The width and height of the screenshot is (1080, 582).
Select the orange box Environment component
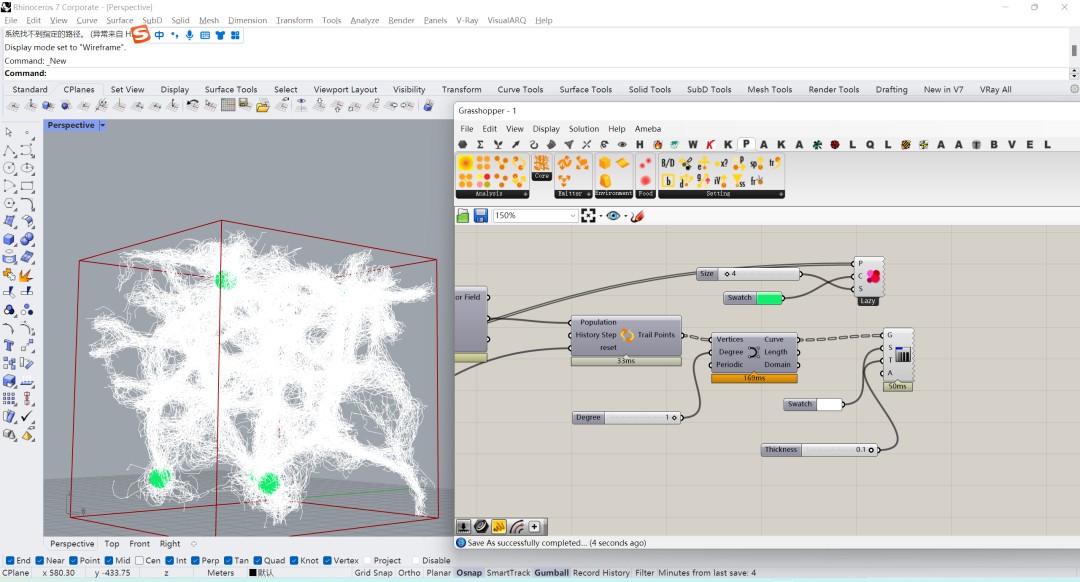click(605, 163)
